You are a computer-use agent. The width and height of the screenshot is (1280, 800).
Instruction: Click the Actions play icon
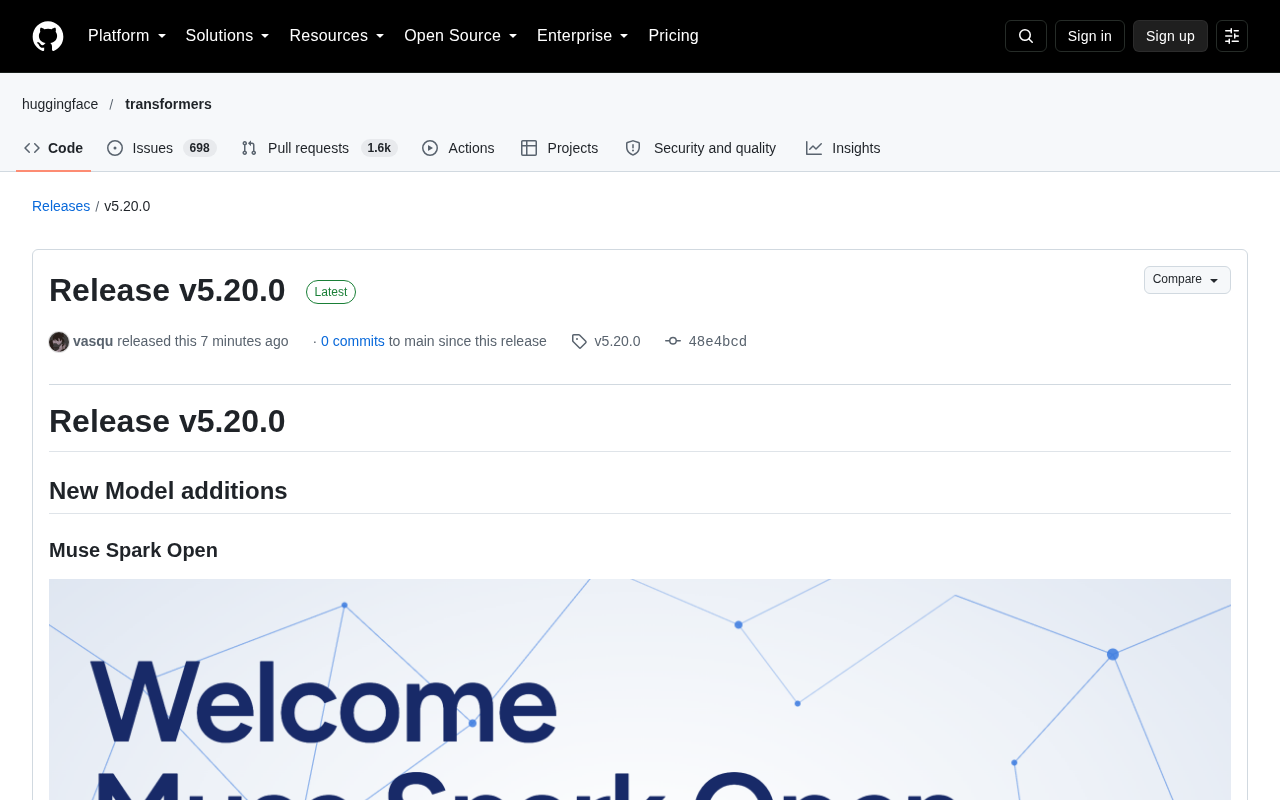(x=430, y=148)
